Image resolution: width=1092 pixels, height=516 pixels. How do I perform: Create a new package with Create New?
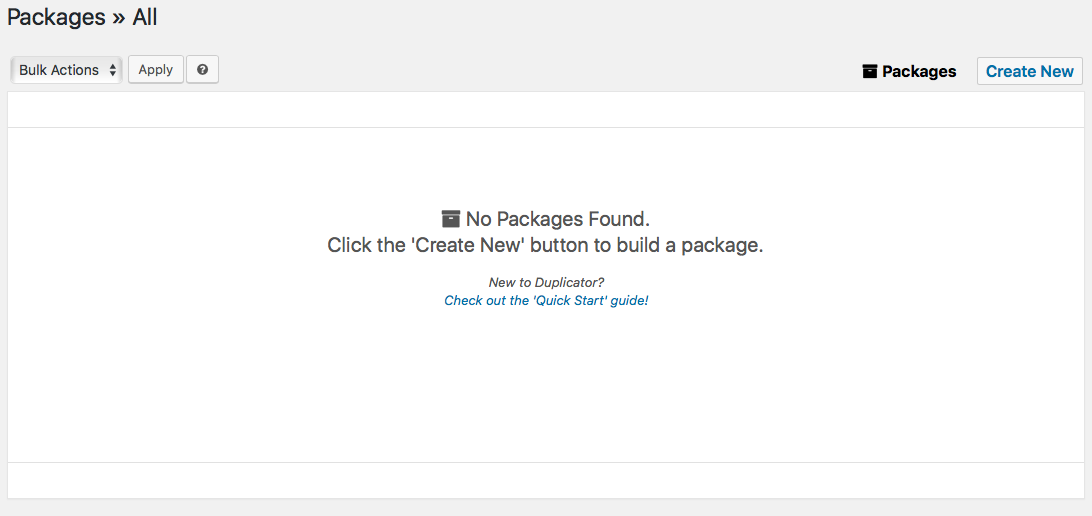coord(1030,71)
